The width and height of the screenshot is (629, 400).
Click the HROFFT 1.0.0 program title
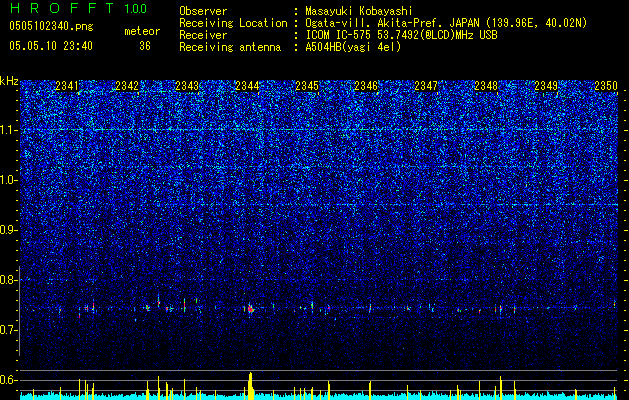[x=78, y=8]
